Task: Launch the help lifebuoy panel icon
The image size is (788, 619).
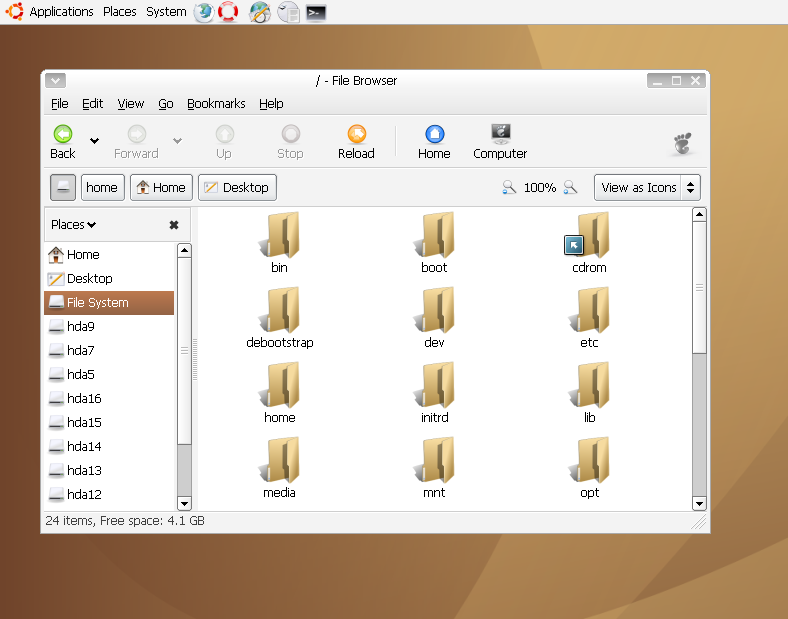Action: [x=228, y=12]
